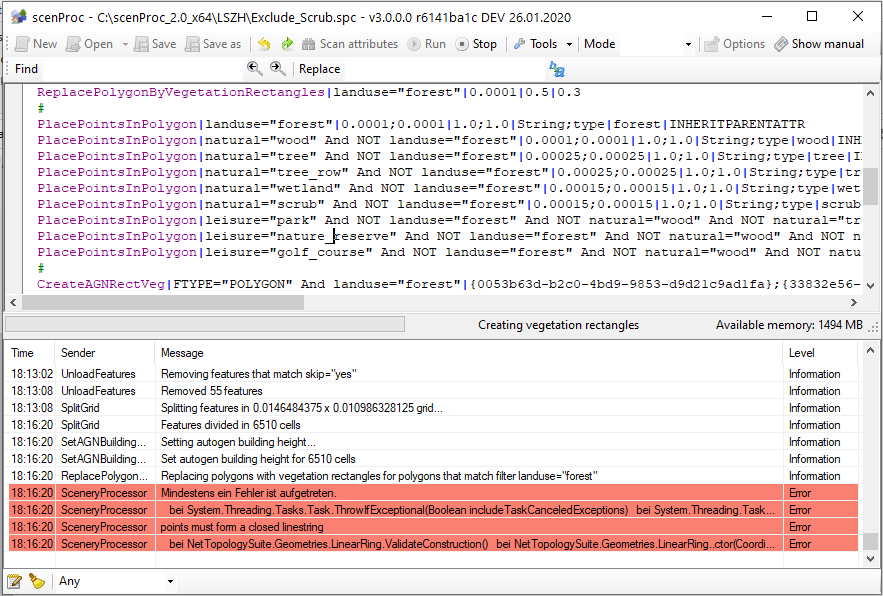
Task: Focus the Find text field
Action: (142, 69)
